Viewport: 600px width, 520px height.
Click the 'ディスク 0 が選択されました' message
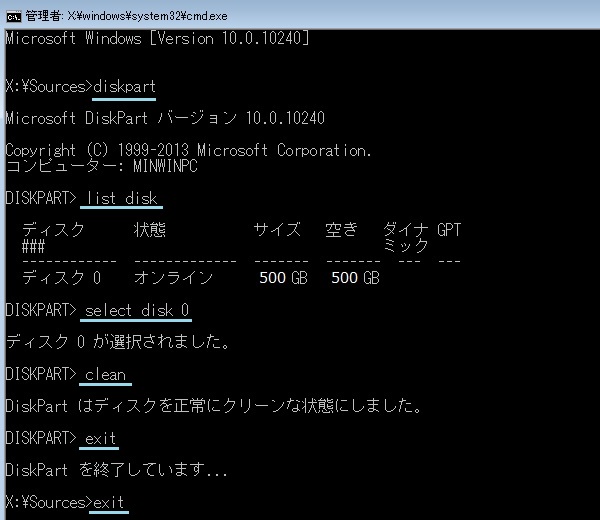118,342
